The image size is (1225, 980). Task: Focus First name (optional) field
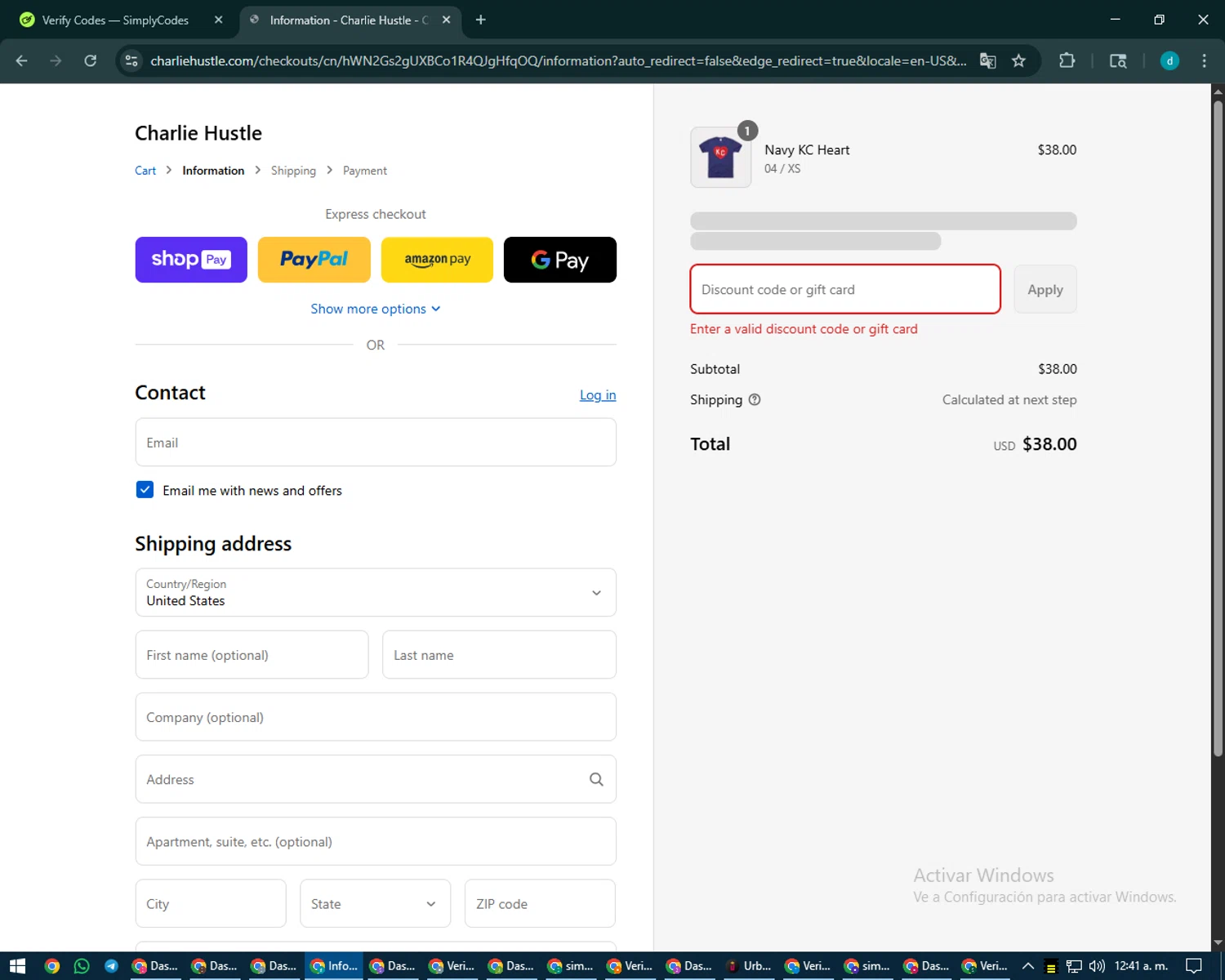(252, 655)
